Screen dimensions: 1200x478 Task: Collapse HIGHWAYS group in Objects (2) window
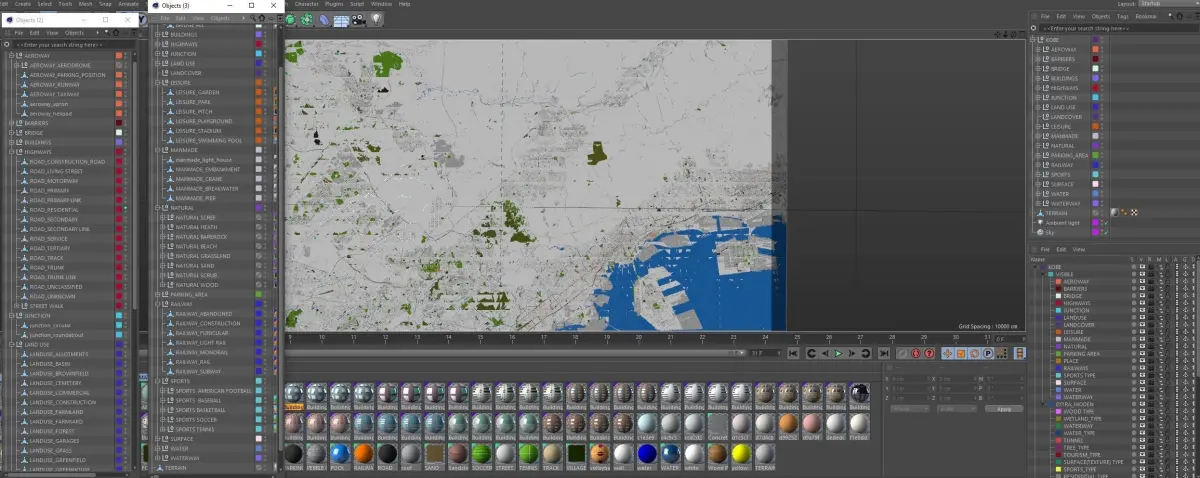(x=11, y=152)
